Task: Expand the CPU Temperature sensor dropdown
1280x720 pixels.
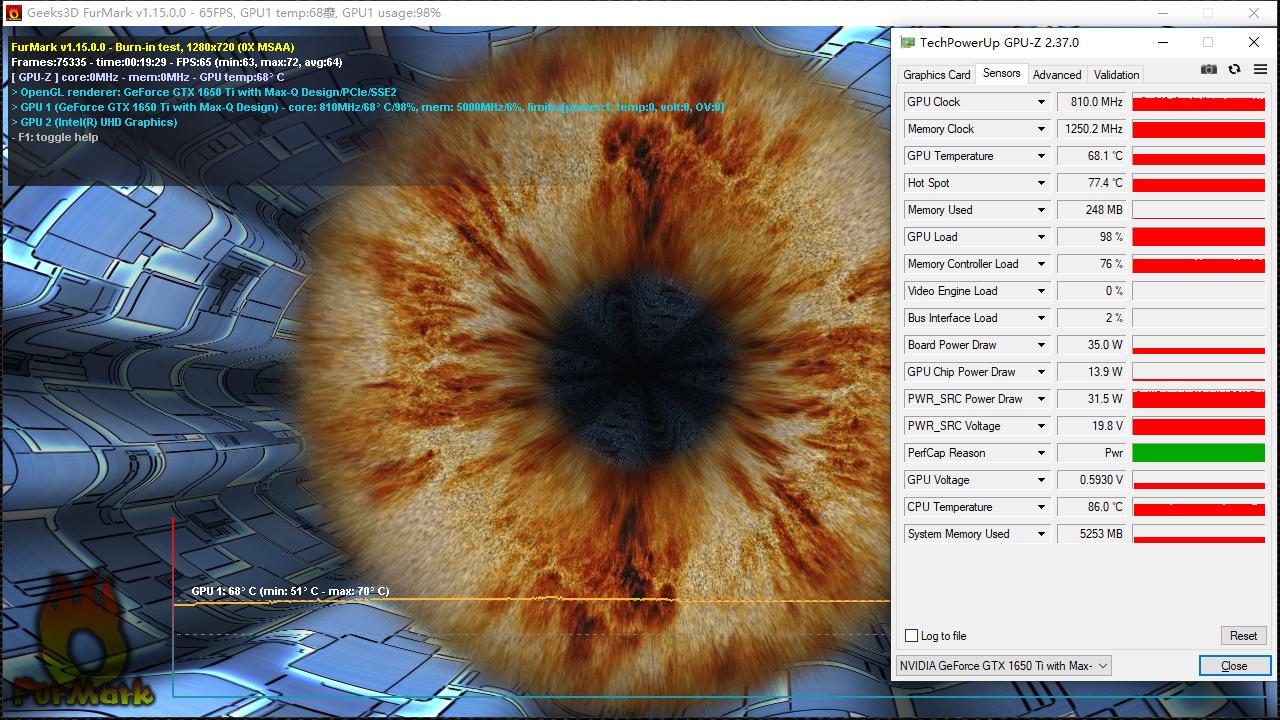Action: 1041,507
